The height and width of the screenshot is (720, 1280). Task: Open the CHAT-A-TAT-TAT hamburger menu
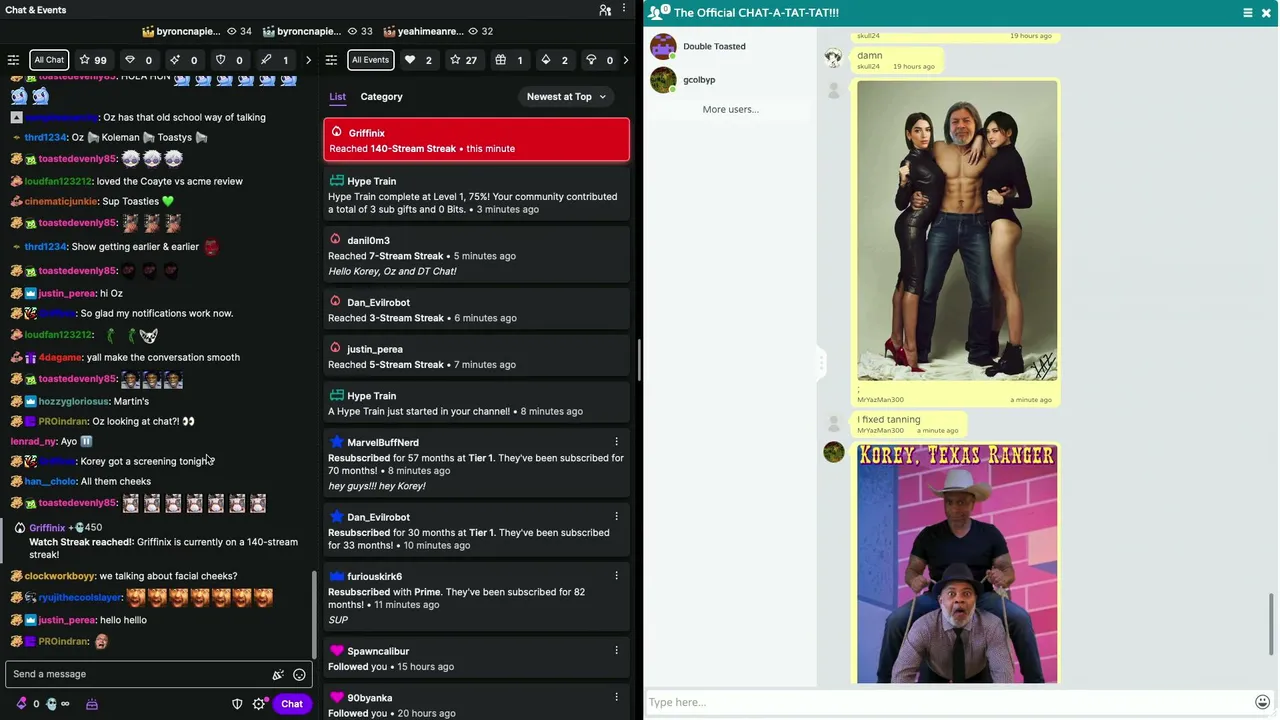point(1248,13)
